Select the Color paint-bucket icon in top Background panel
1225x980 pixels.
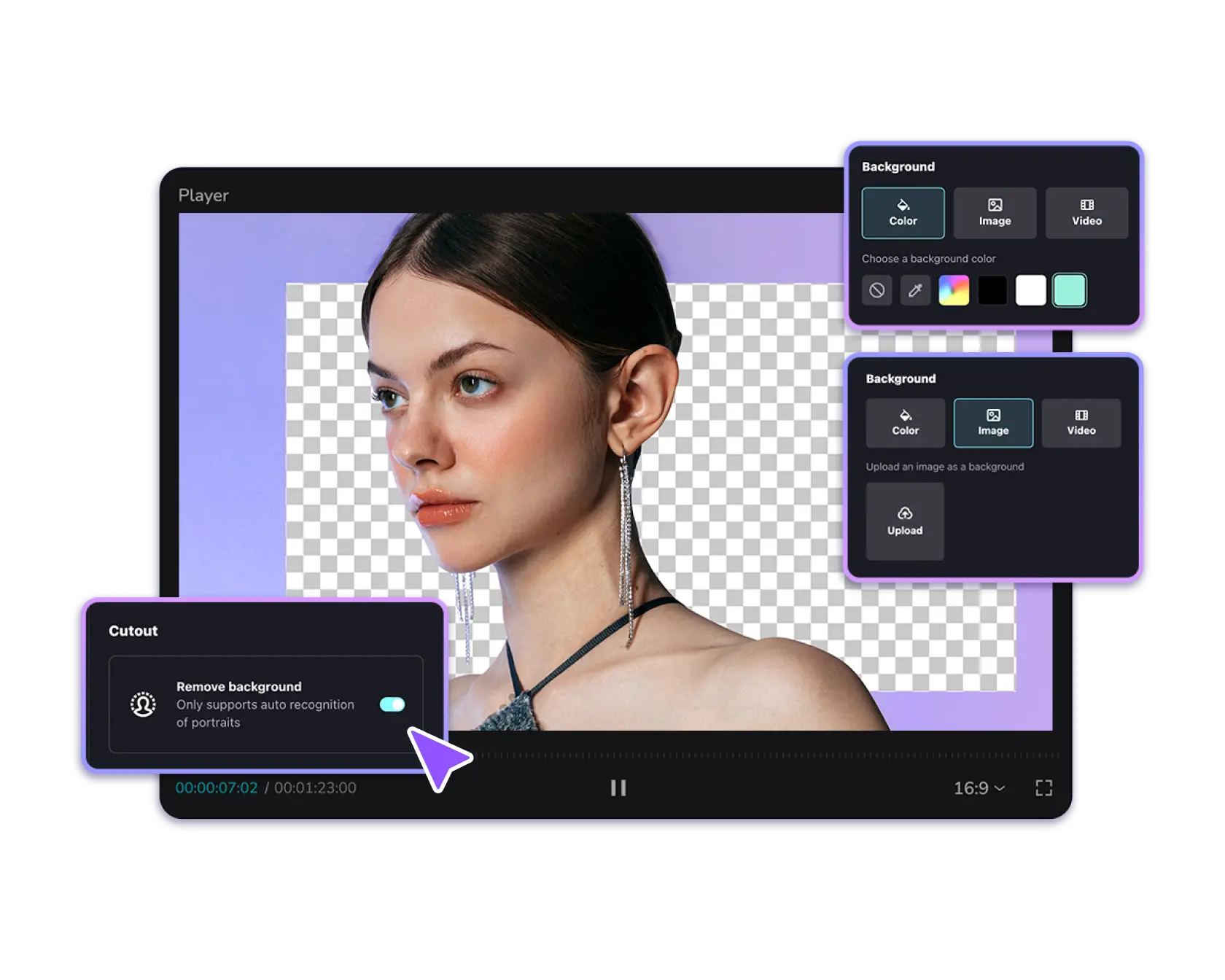pyautogui.click(x=903, y=205)
